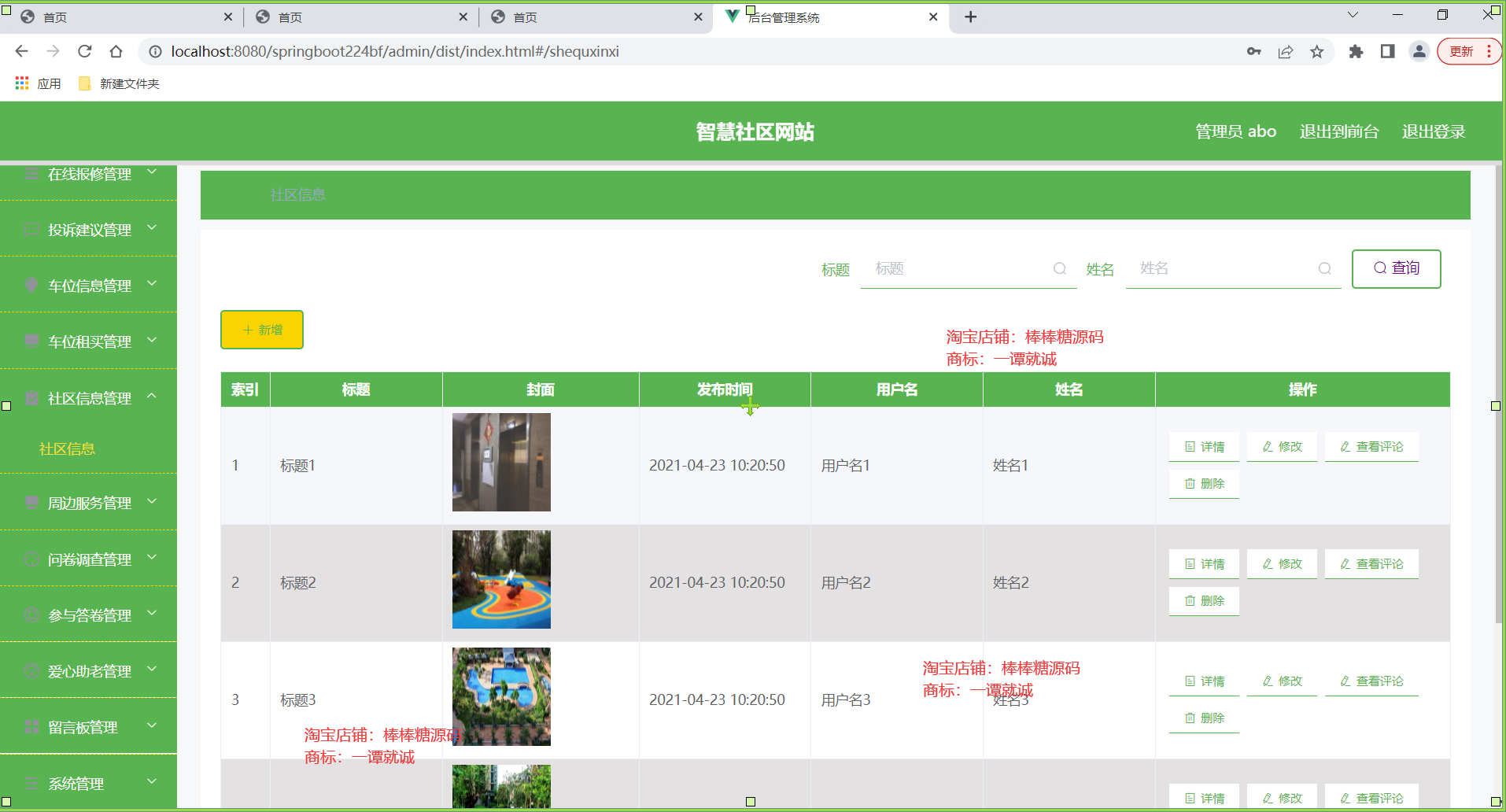1506x812 pixels.
Task: Click 退出到前台 in header
Action: point(1339,131)
